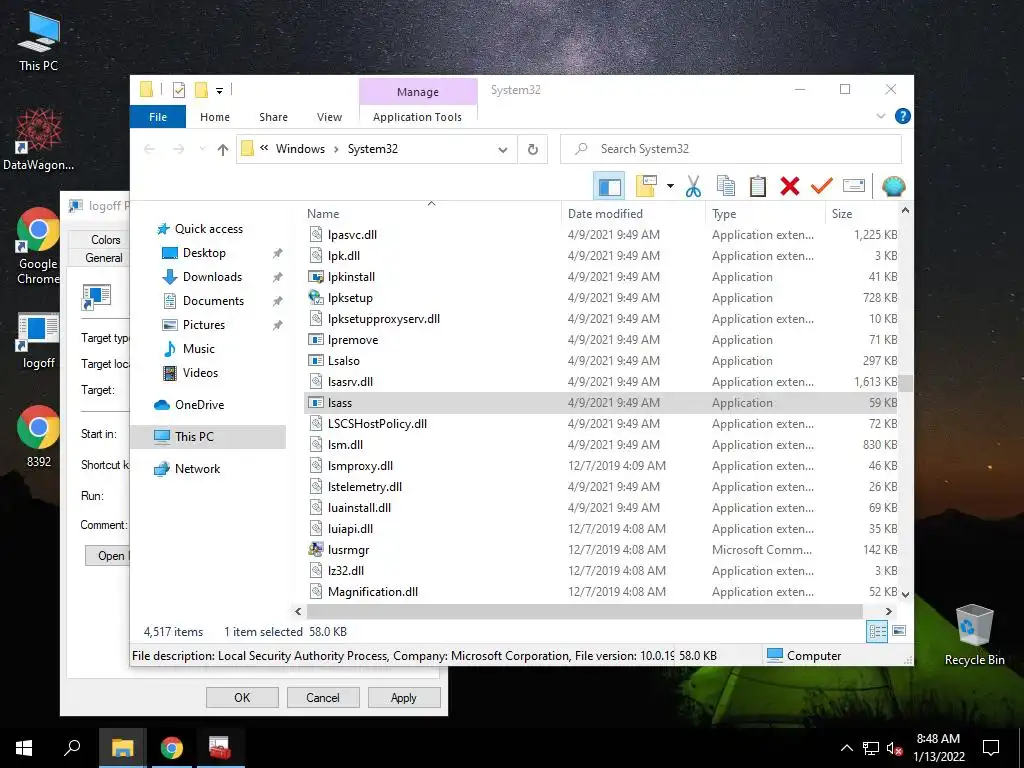Open Pictures in navigation pane
The image size is (1024, 768).
(204, 325)
